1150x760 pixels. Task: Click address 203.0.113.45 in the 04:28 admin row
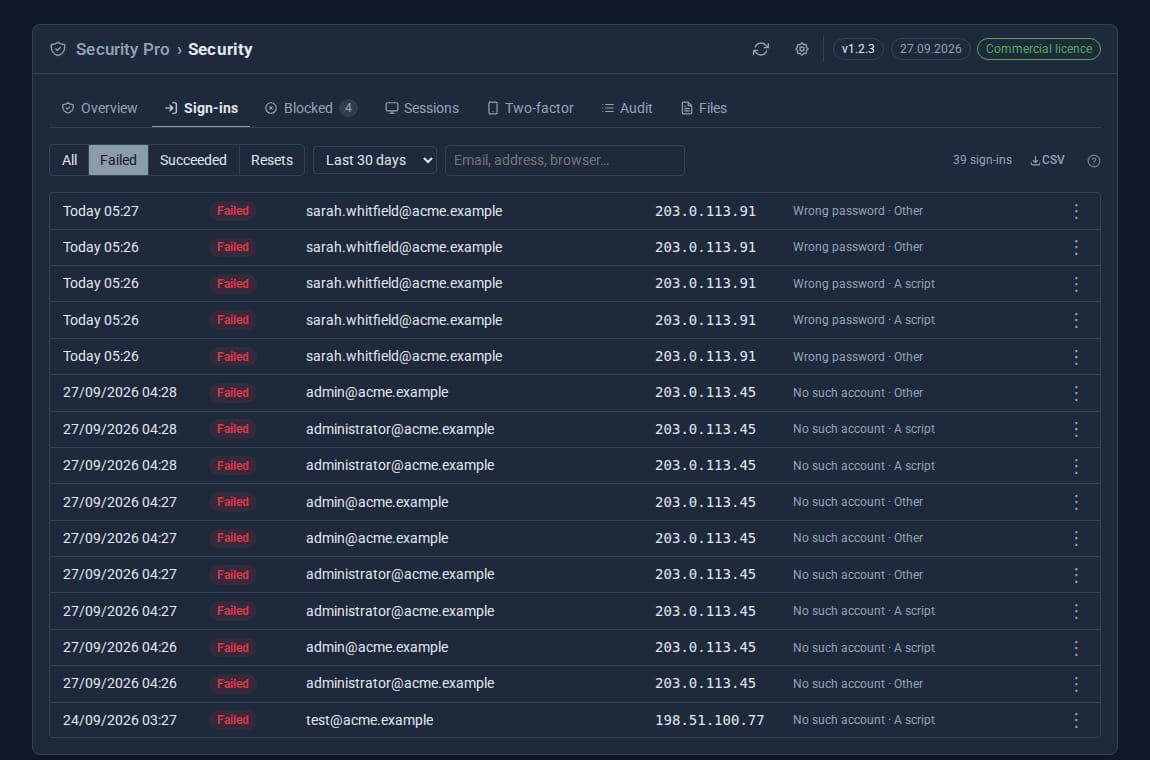point(706,393)
